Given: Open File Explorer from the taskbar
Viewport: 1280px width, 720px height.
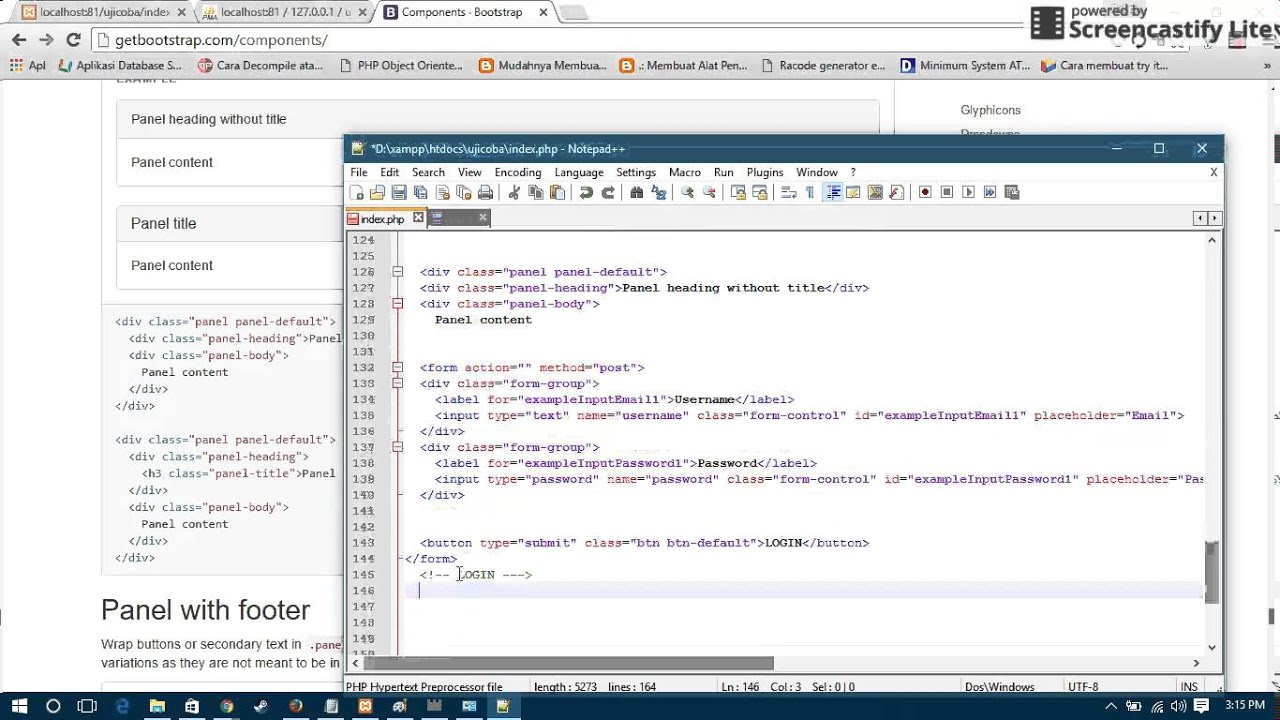Looking at the screenshot, I should pyautogui.click(x=157, y=706).
